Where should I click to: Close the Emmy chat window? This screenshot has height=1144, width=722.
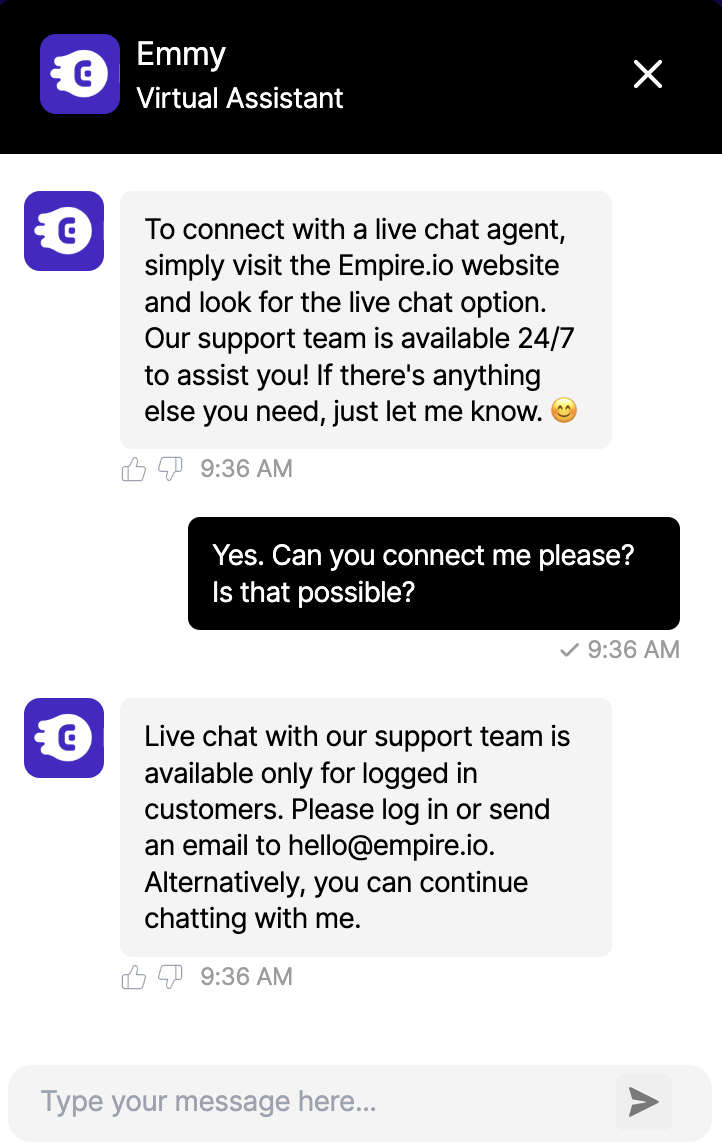coord(648,74)
